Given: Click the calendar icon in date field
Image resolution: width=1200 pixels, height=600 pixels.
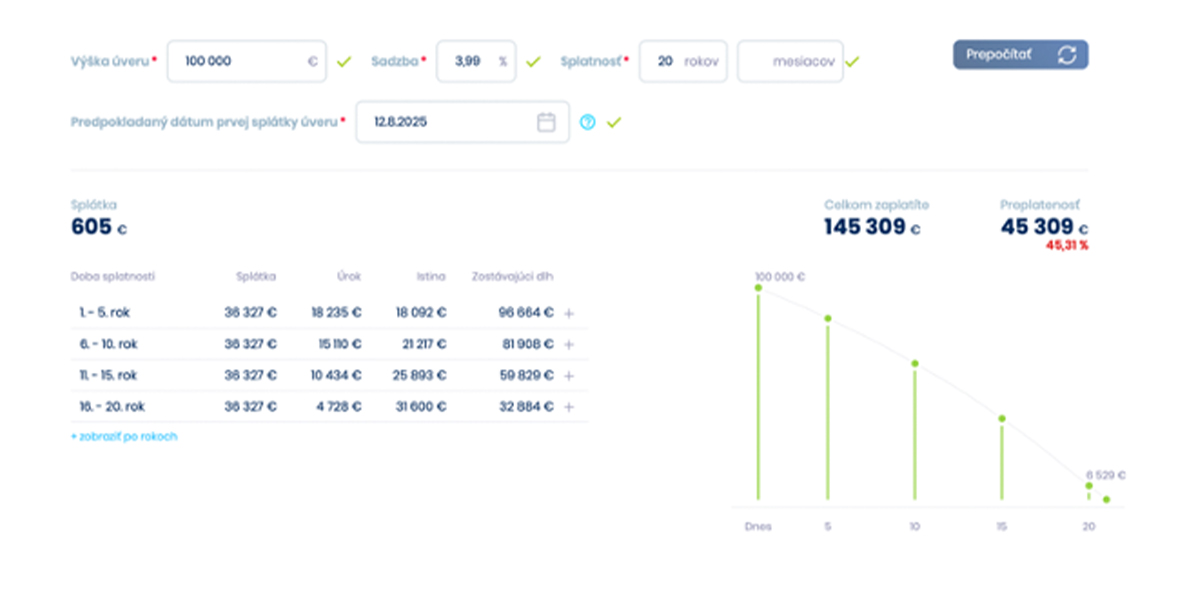Looking at the screenshot, I should (546, 122).
